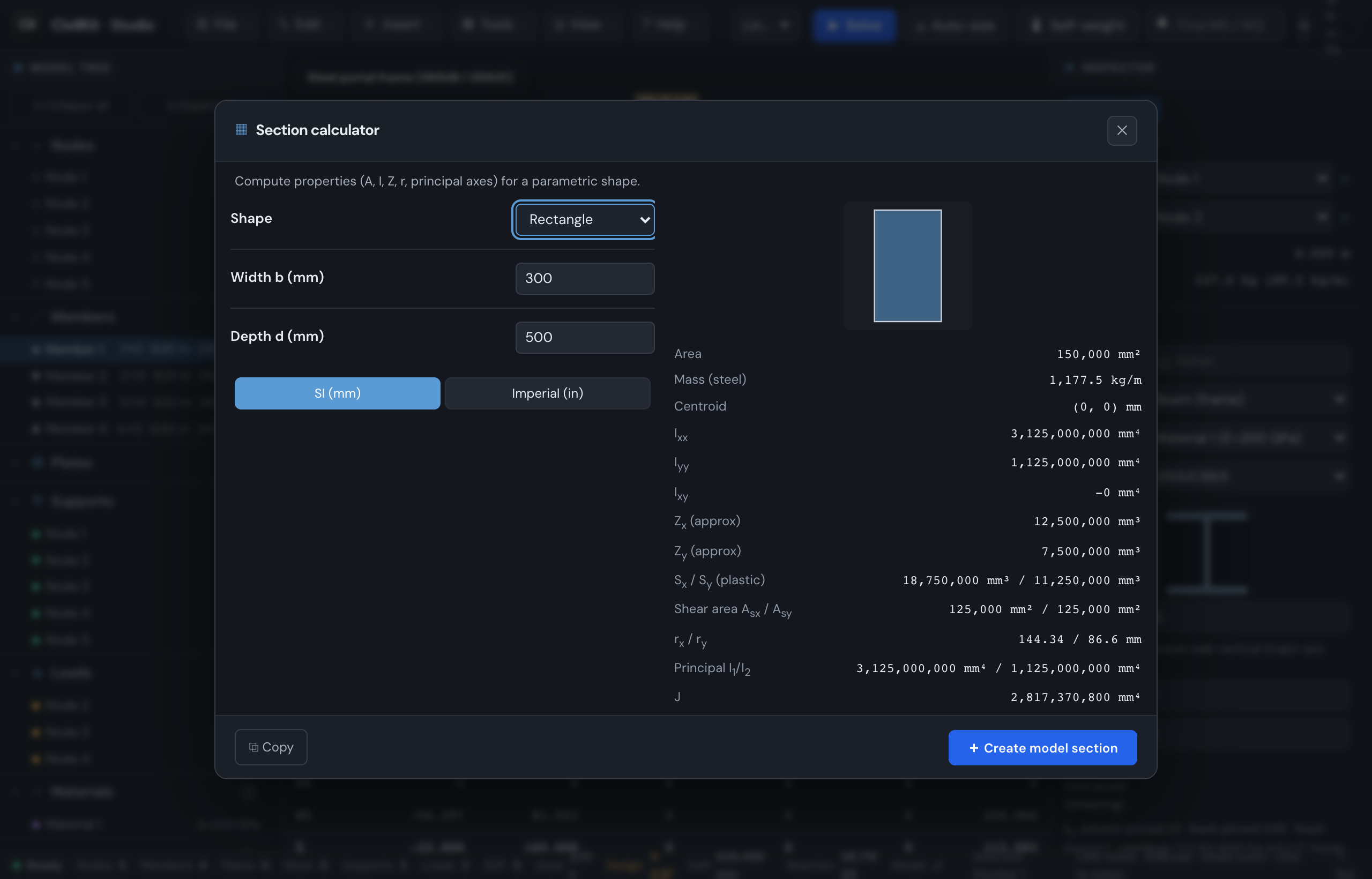The height and width of the screenshot is (879, 1372).
Task: Click the Depth d (mm) label
Action: pos(278,336)
